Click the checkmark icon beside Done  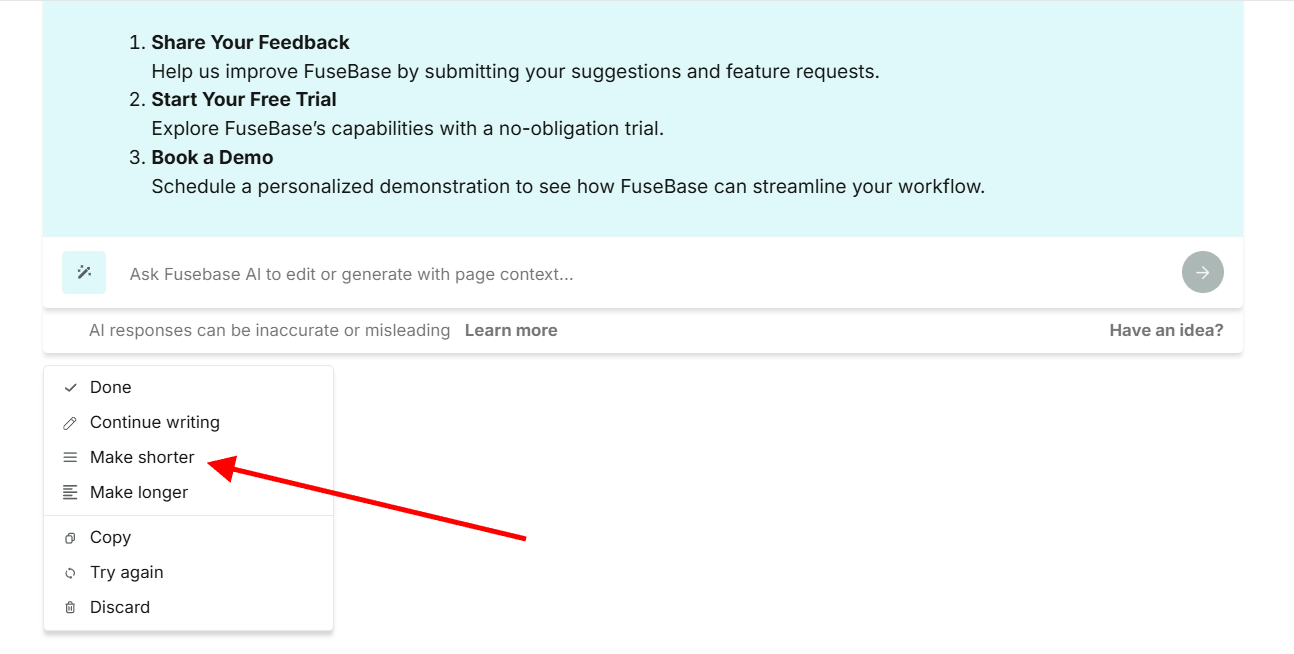tap(70, 388)
